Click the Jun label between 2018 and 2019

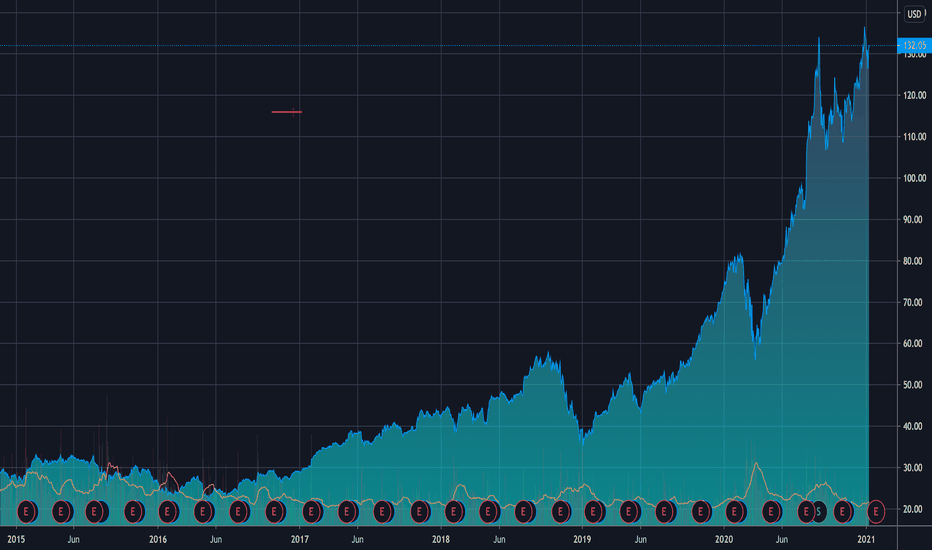[x=499, y=539]
